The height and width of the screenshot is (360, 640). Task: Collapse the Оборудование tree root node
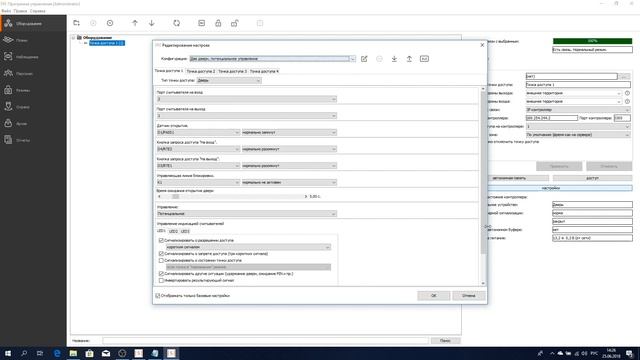73,38
